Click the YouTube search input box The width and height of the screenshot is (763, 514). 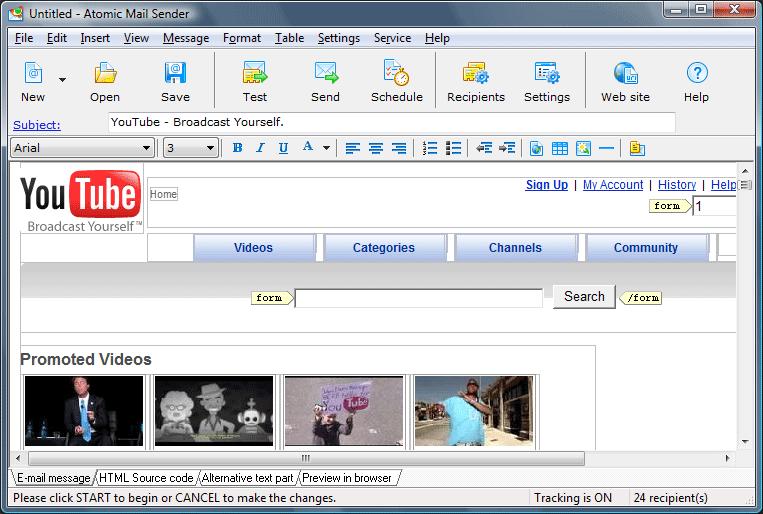pos(418,298)
